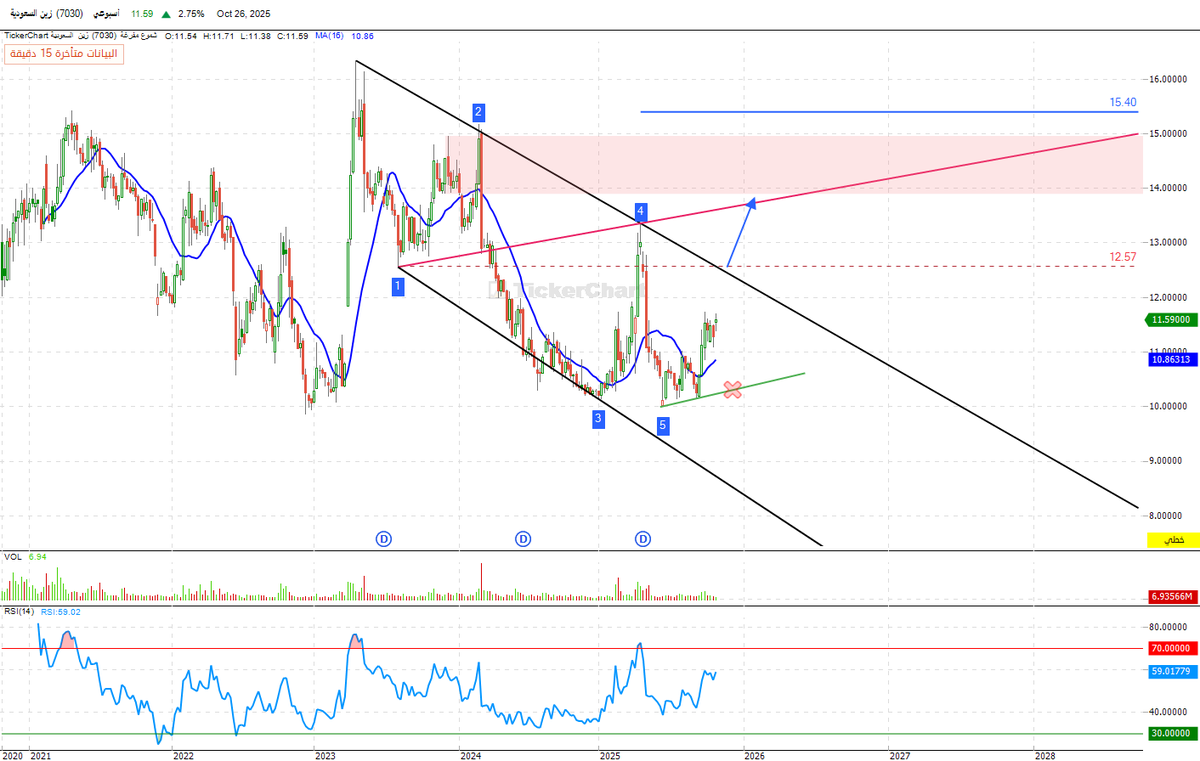Click the H:11.71 high value in legend
This screenshot has height=761, width=1200.
tap(219, 36)
